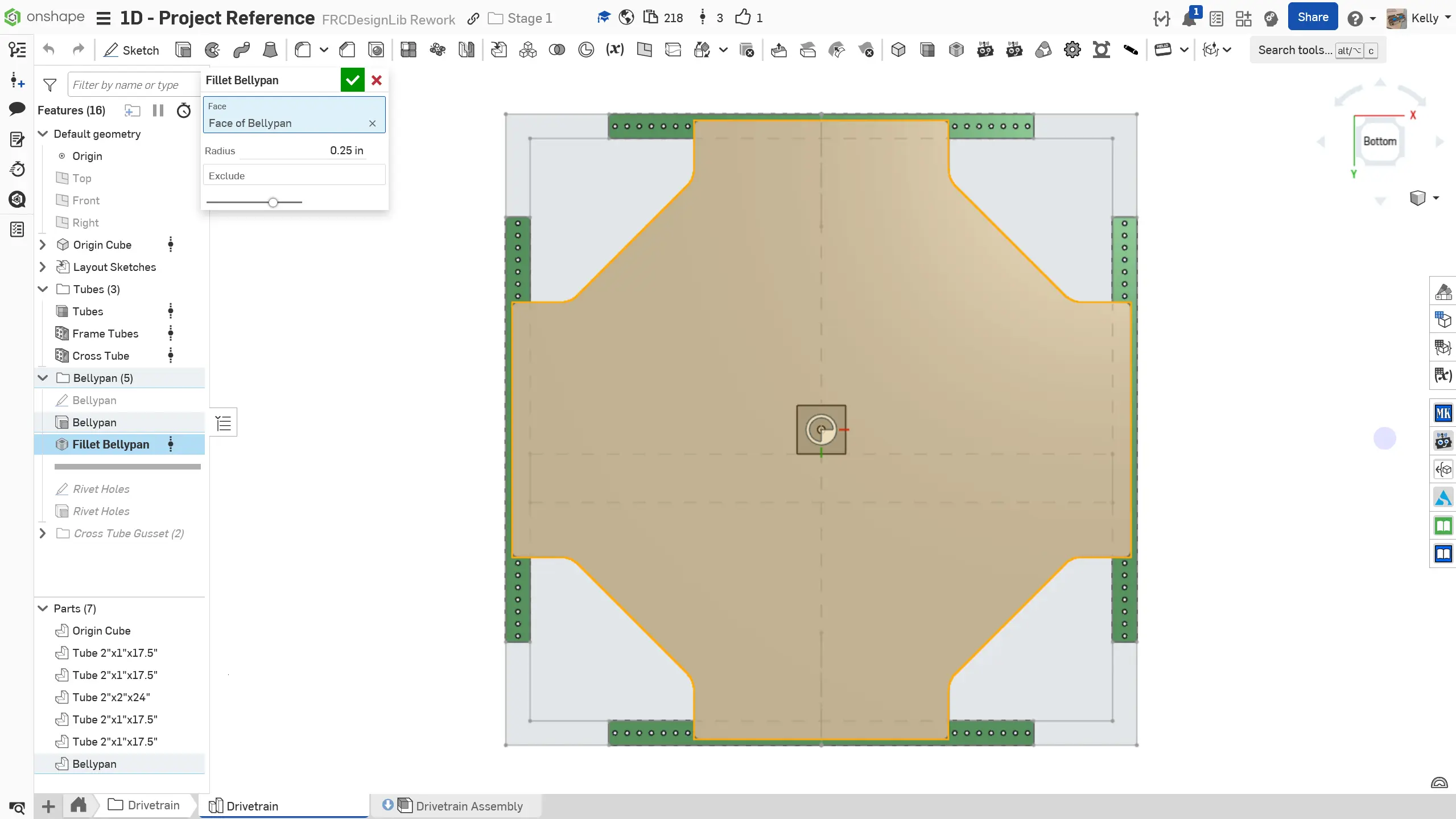Screen dimensions: 1456x819
Task: Select the Loft tool icon
Action: point(270,50)
